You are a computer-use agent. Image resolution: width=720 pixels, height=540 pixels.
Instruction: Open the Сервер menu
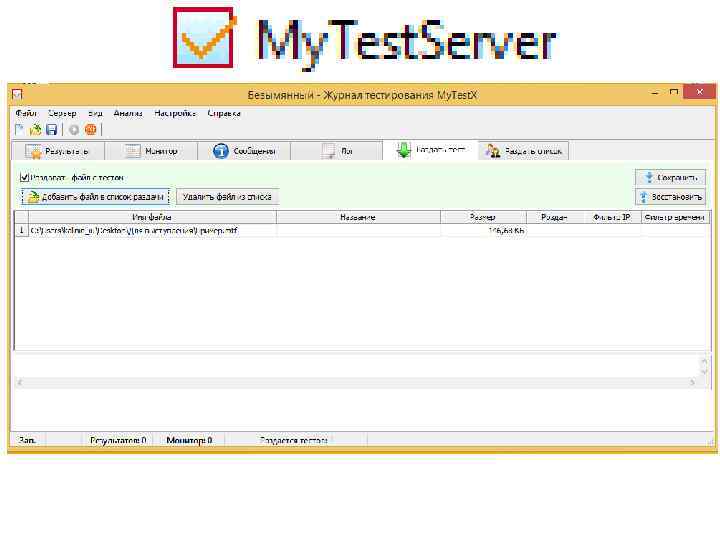pyautogui.click(x=62, y=113)
